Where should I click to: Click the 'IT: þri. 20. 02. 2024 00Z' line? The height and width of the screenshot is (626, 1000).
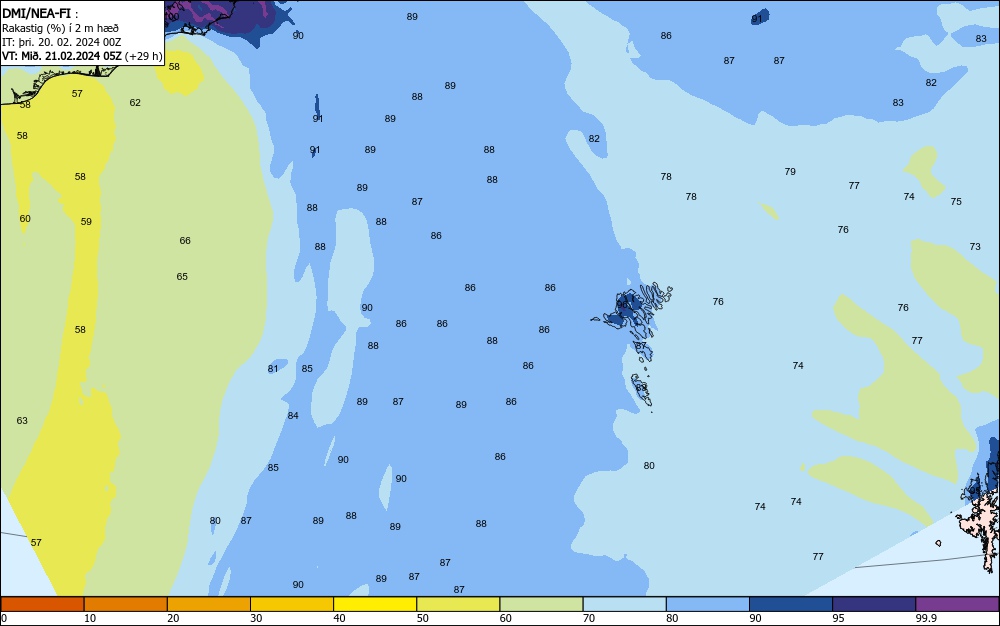pyautogui.click(x=61, y=42)
